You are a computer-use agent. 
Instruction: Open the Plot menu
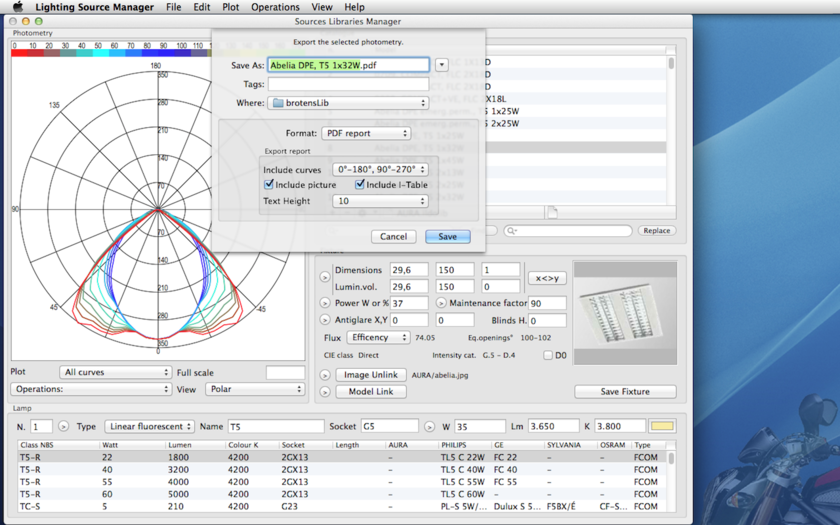pos(231,7)
